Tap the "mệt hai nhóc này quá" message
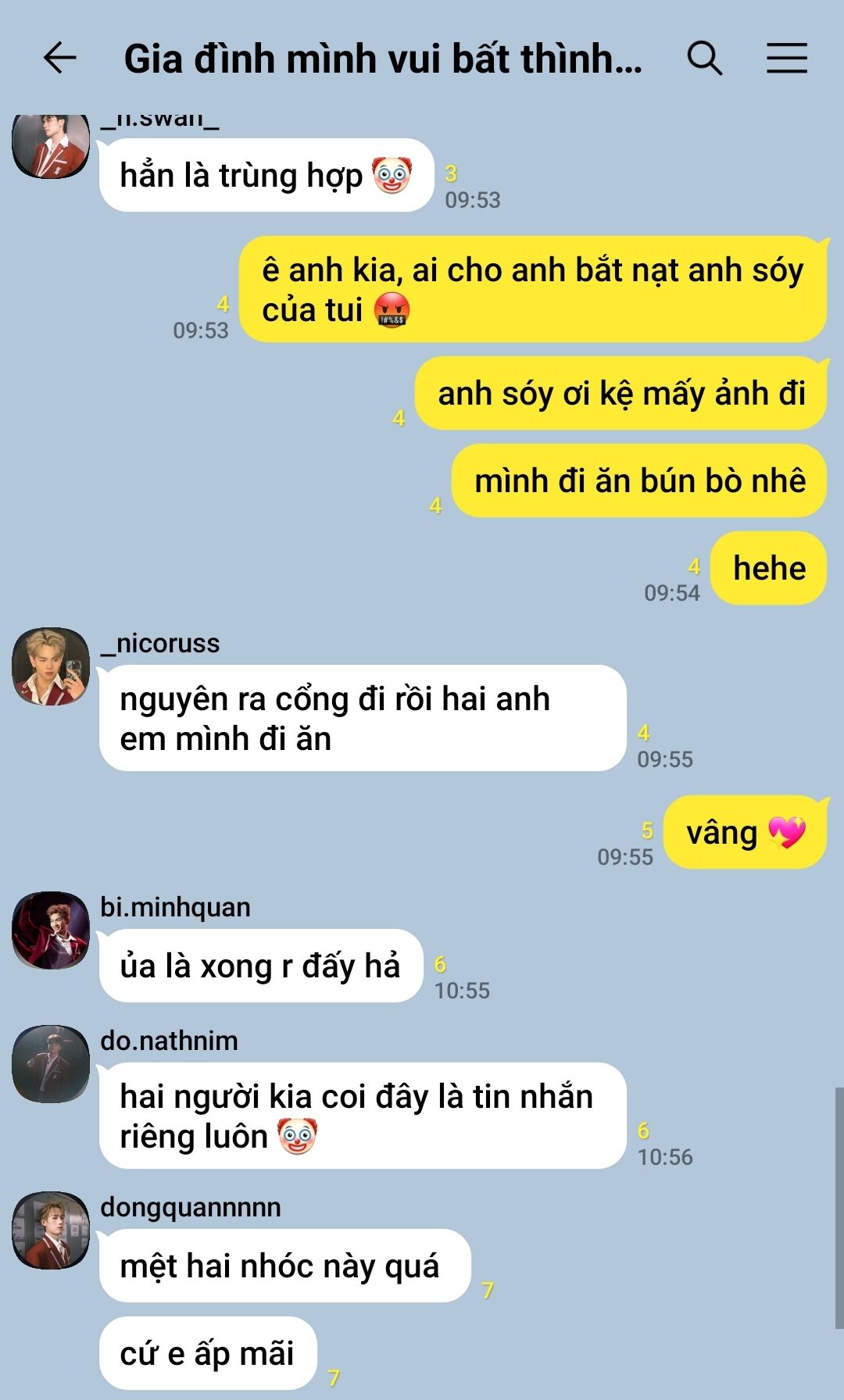Image resolution: width=844 pixels, height=1400 pixels. pyautogui.click(x=285, y=1266)
